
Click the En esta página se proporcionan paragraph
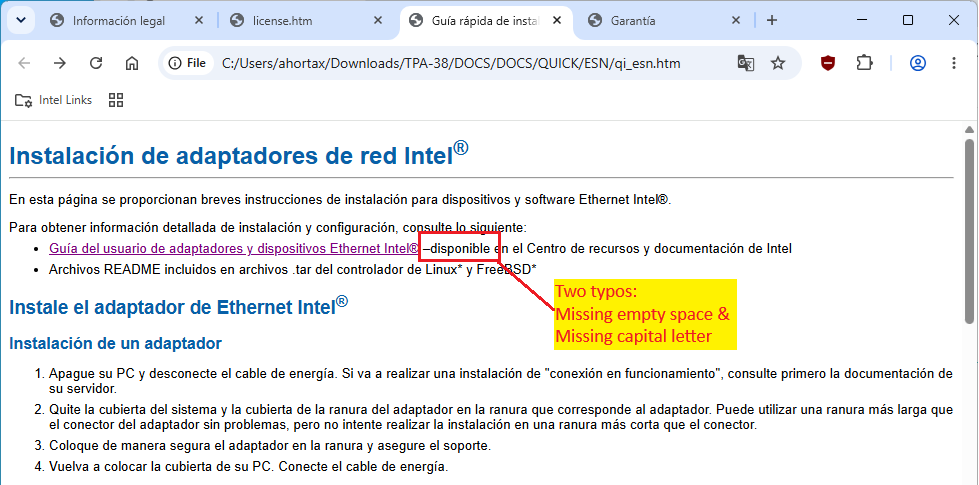(x=340, y=200)
